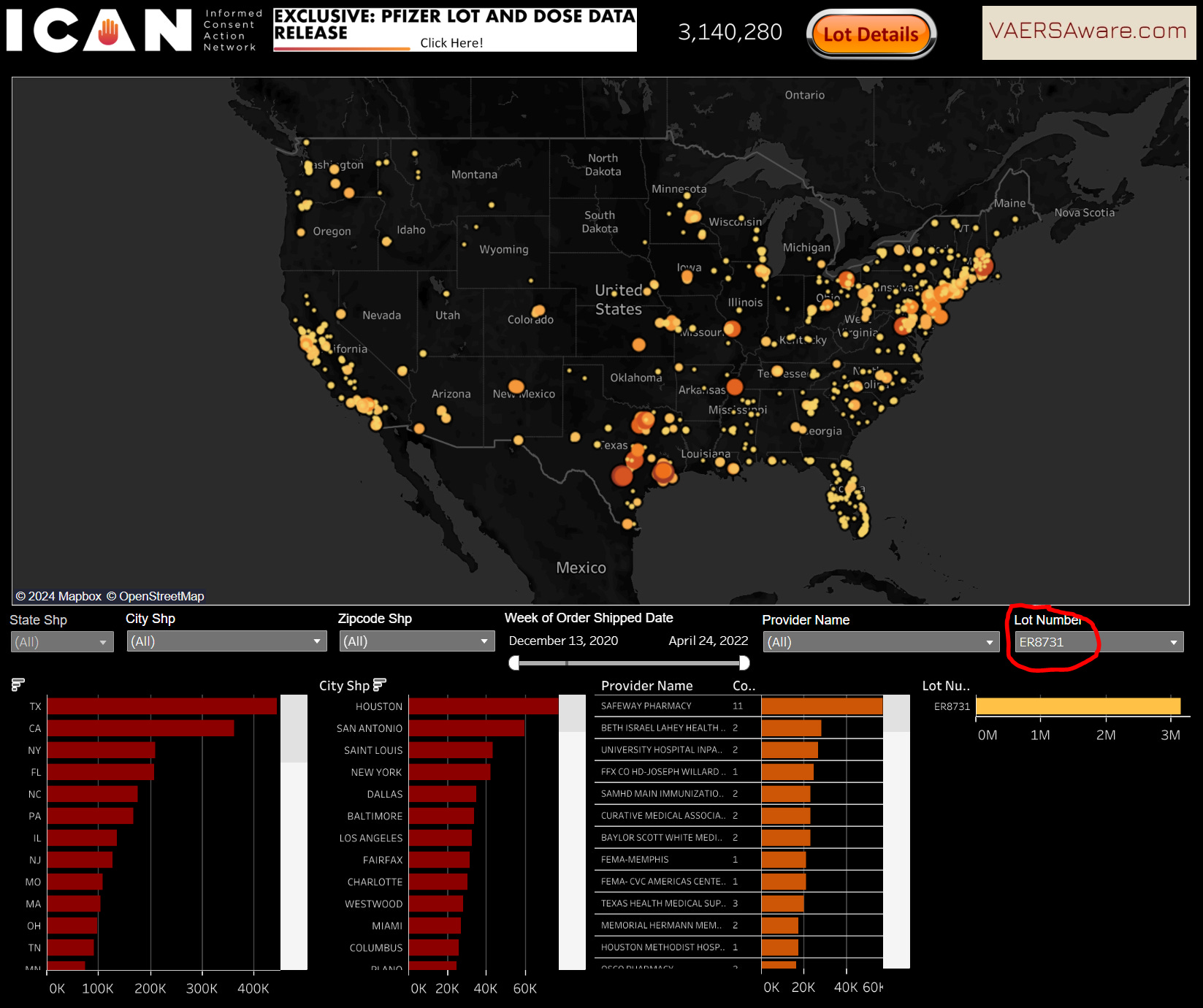The width and height of the screenshot is (1203, 1008).
Task: Click the left handle of shipped date slider
Action: [x=514, y=663]
